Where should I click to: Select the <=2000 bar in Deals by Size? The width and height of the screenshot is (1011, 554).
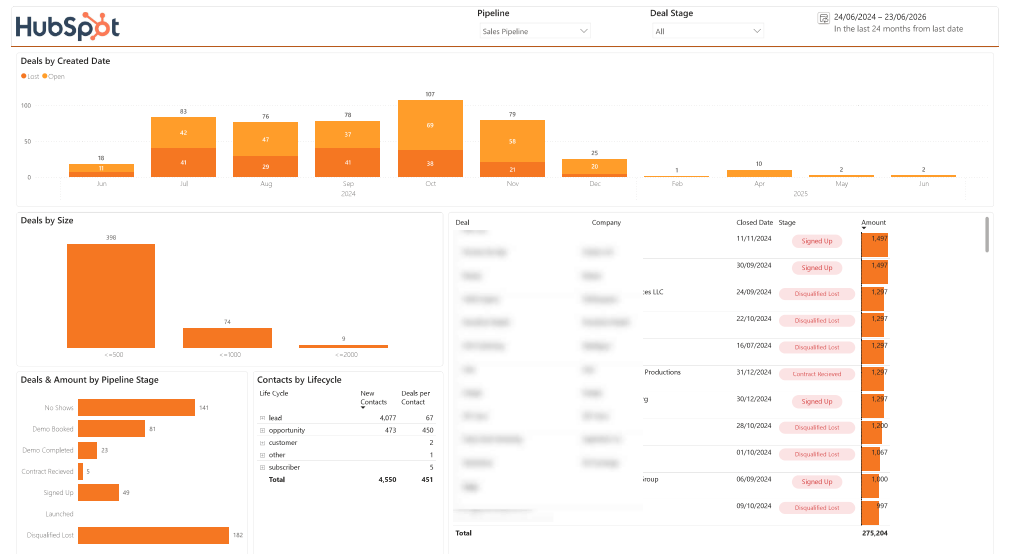(x=343, y=346)
